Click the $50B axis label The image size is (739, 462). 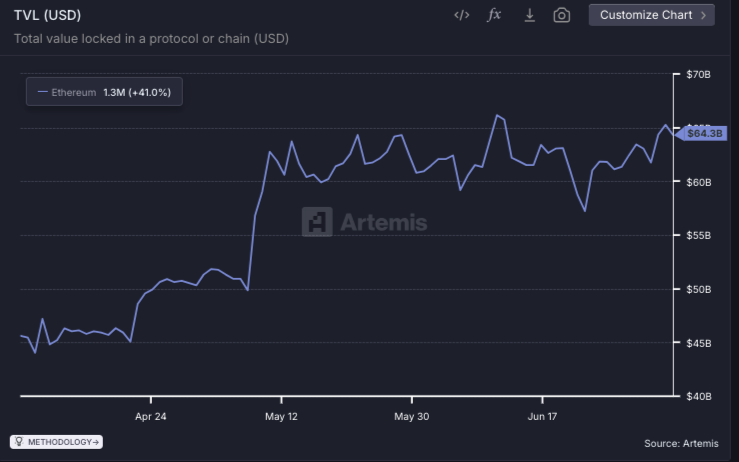point(698,289)
